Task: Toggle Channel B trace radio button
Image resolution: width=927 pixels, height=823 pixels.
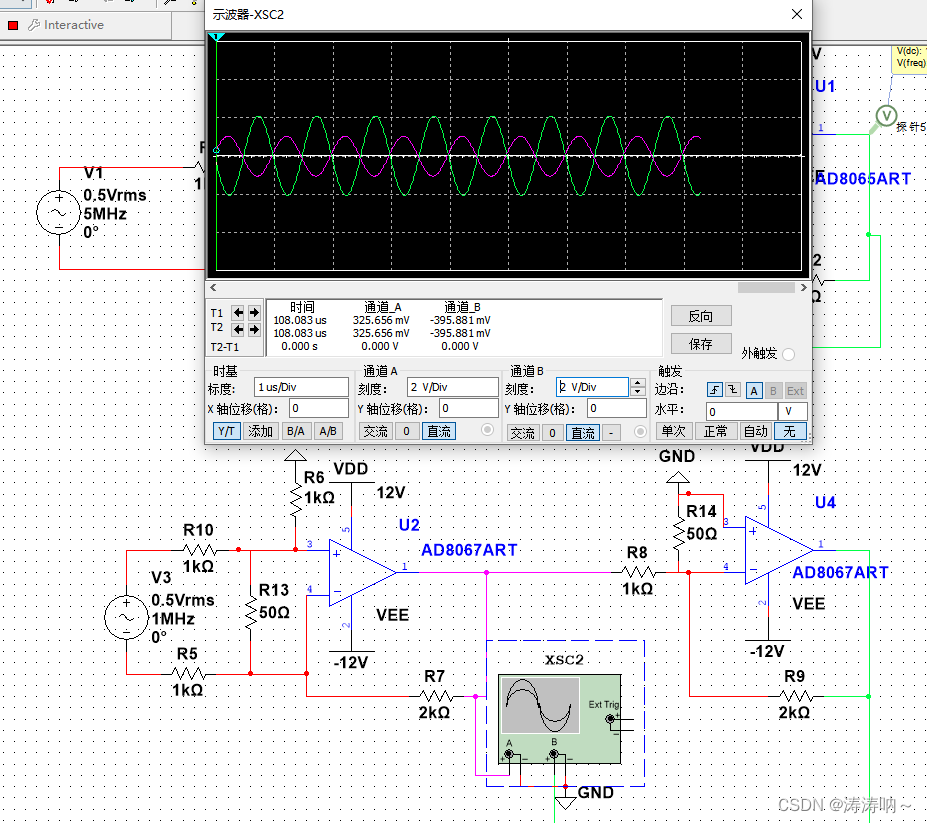Action: (x=640, y=432)
